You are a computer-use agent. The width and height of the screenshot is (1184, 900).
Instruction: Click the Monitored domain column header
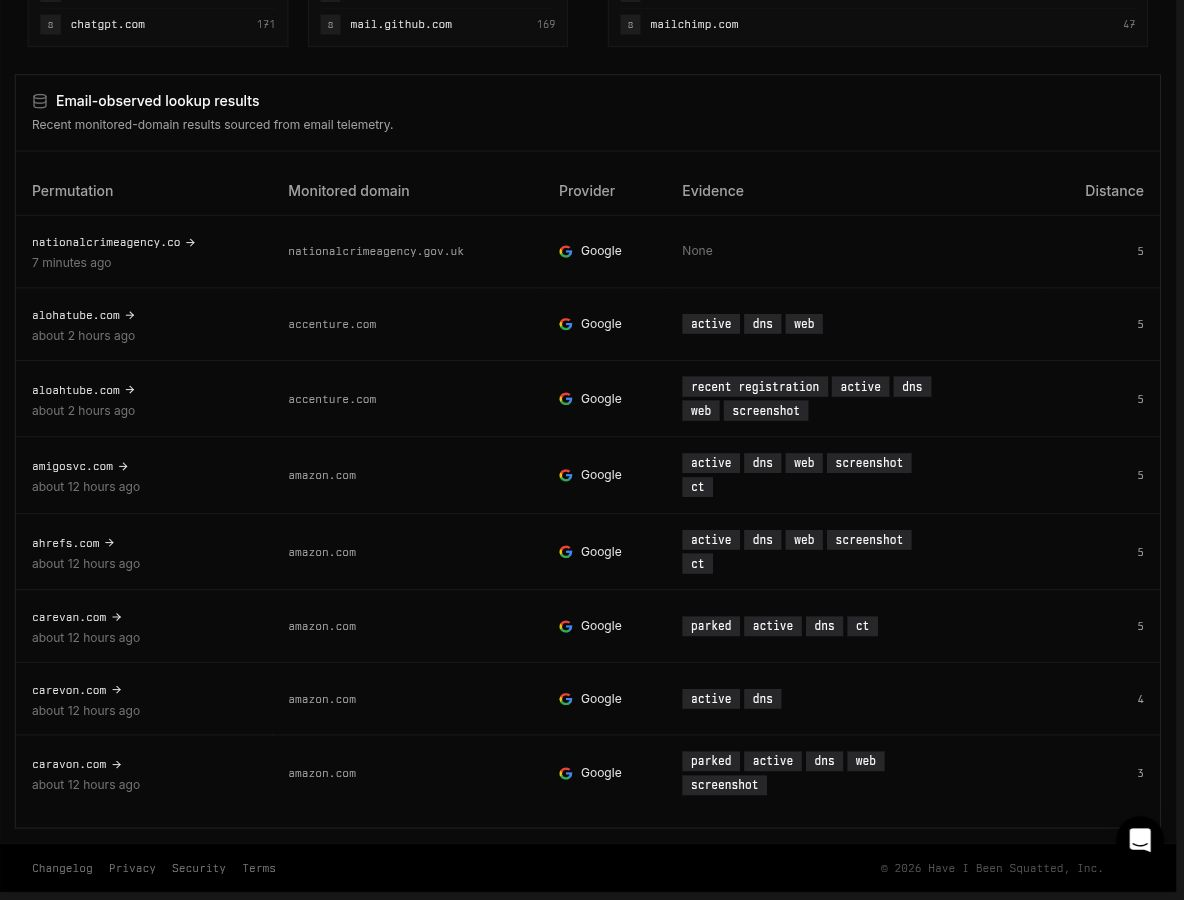click(349, 191)
